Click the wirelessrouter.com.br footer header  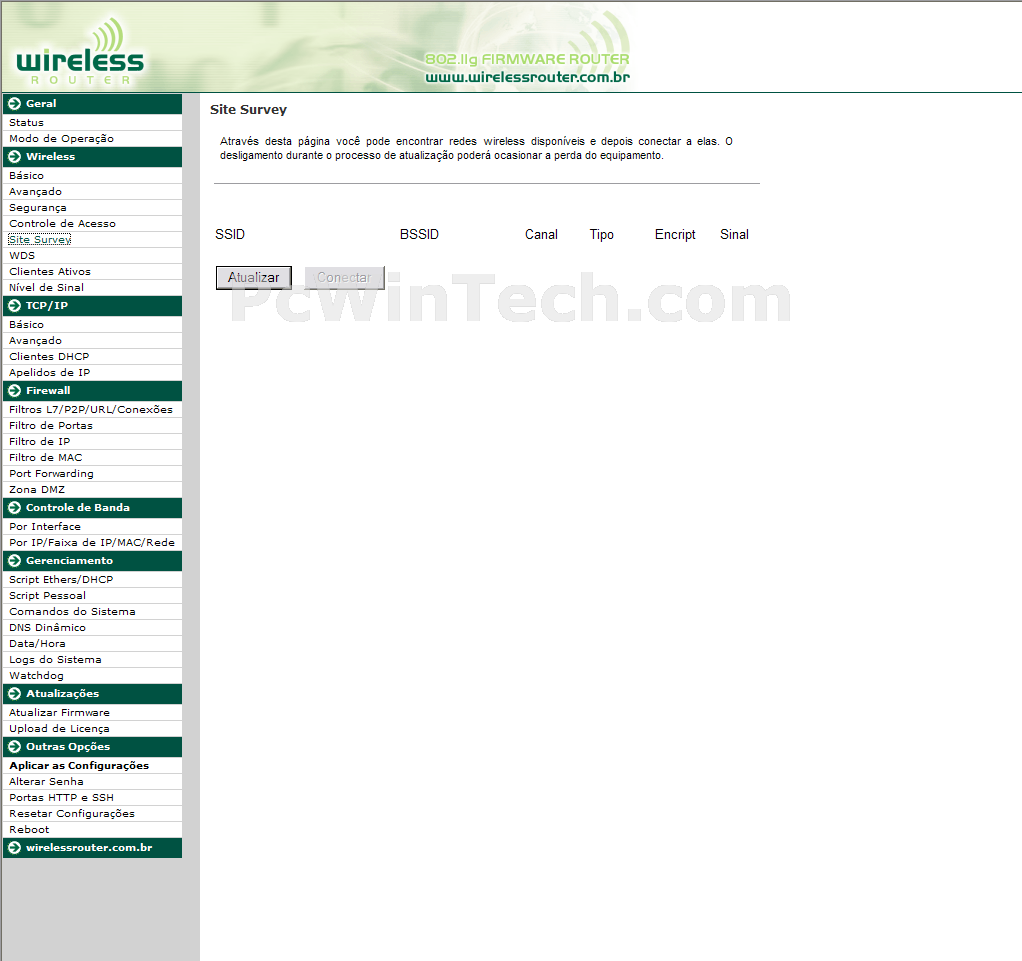(x=93, y=848)
